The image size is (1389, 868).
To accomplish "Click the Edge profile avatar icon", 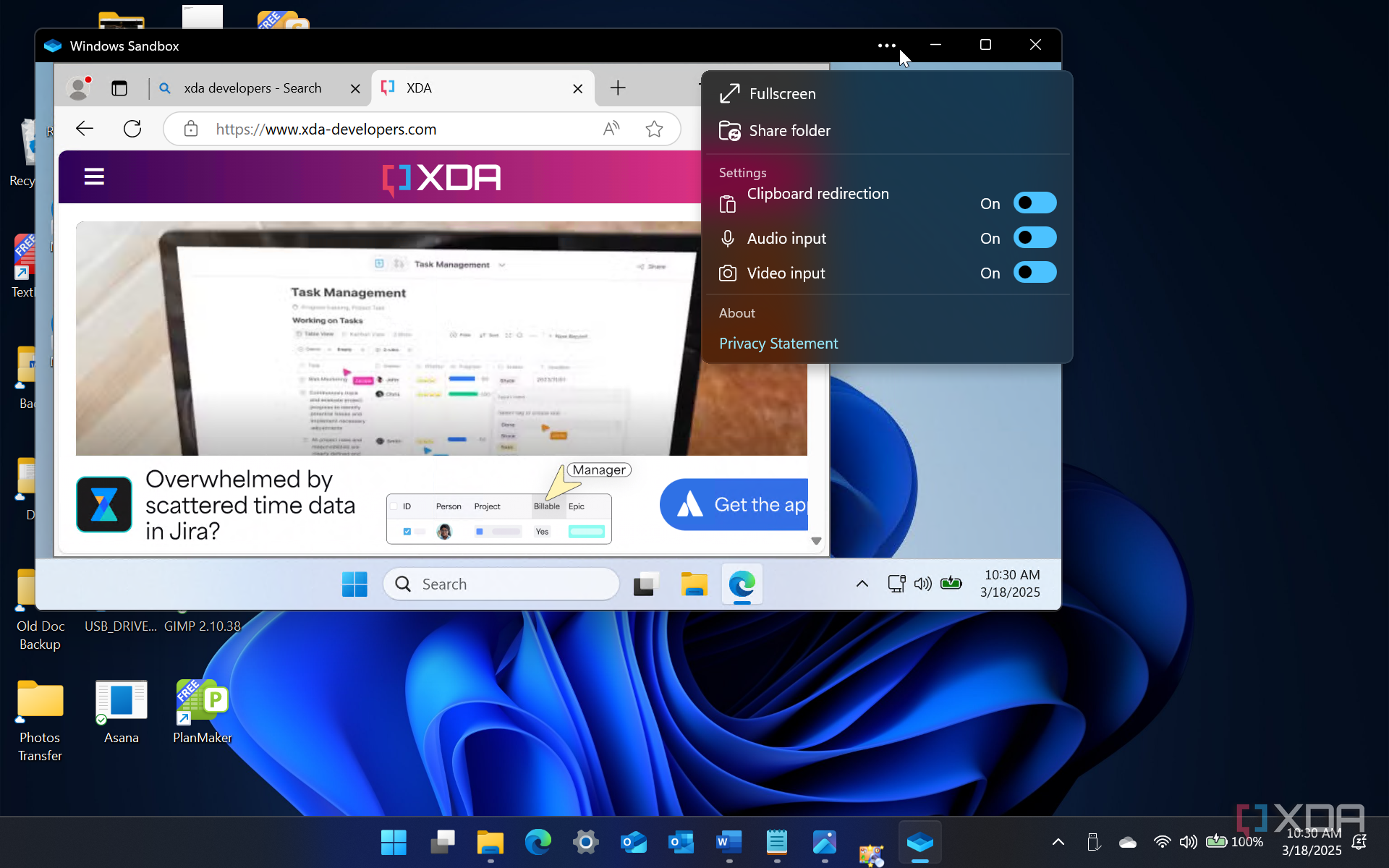I will [78, 88].
